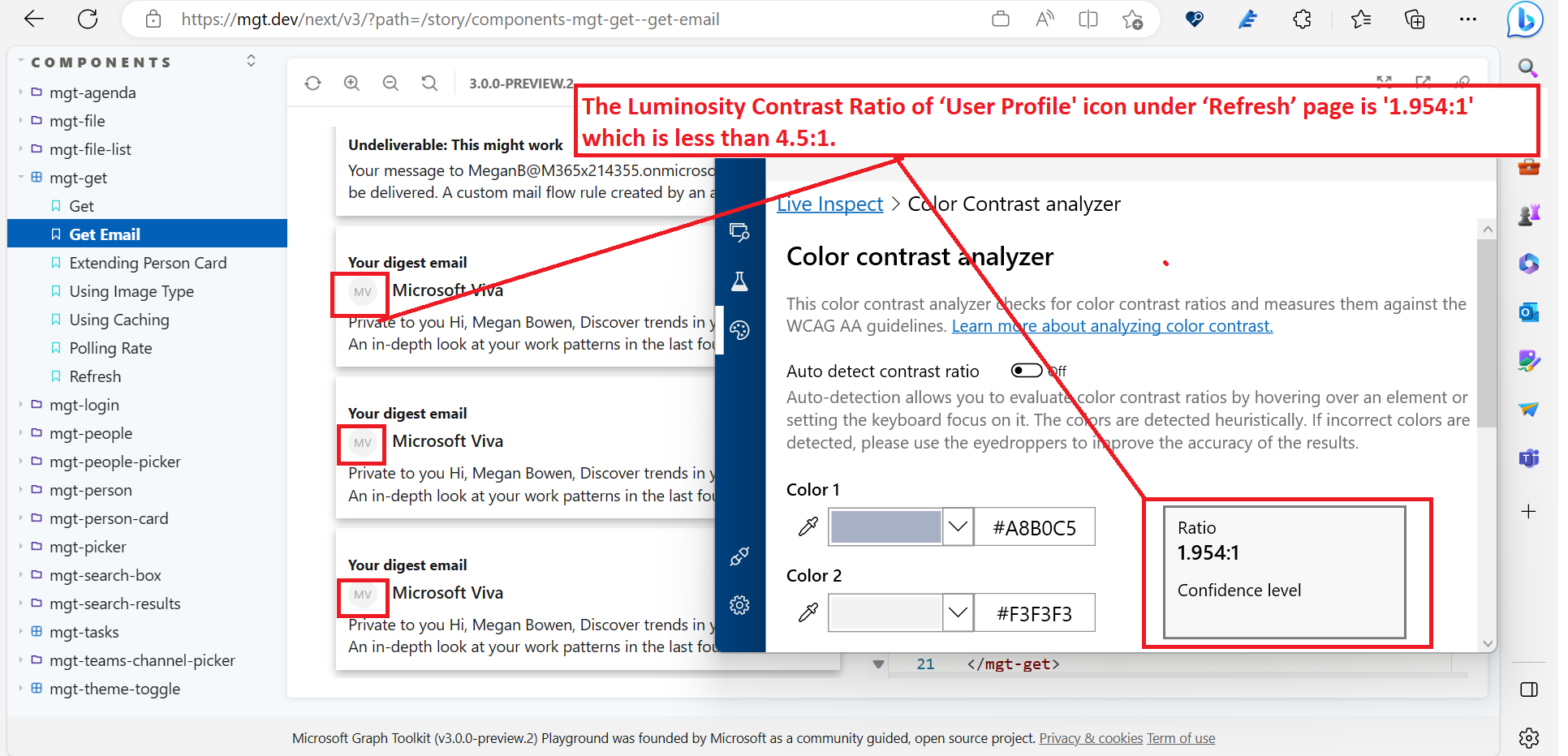This screenshot has width=1568, height=756.
Task: Open the experiments flask icon in DevTools sidebar
Action: tap(739, 281)
